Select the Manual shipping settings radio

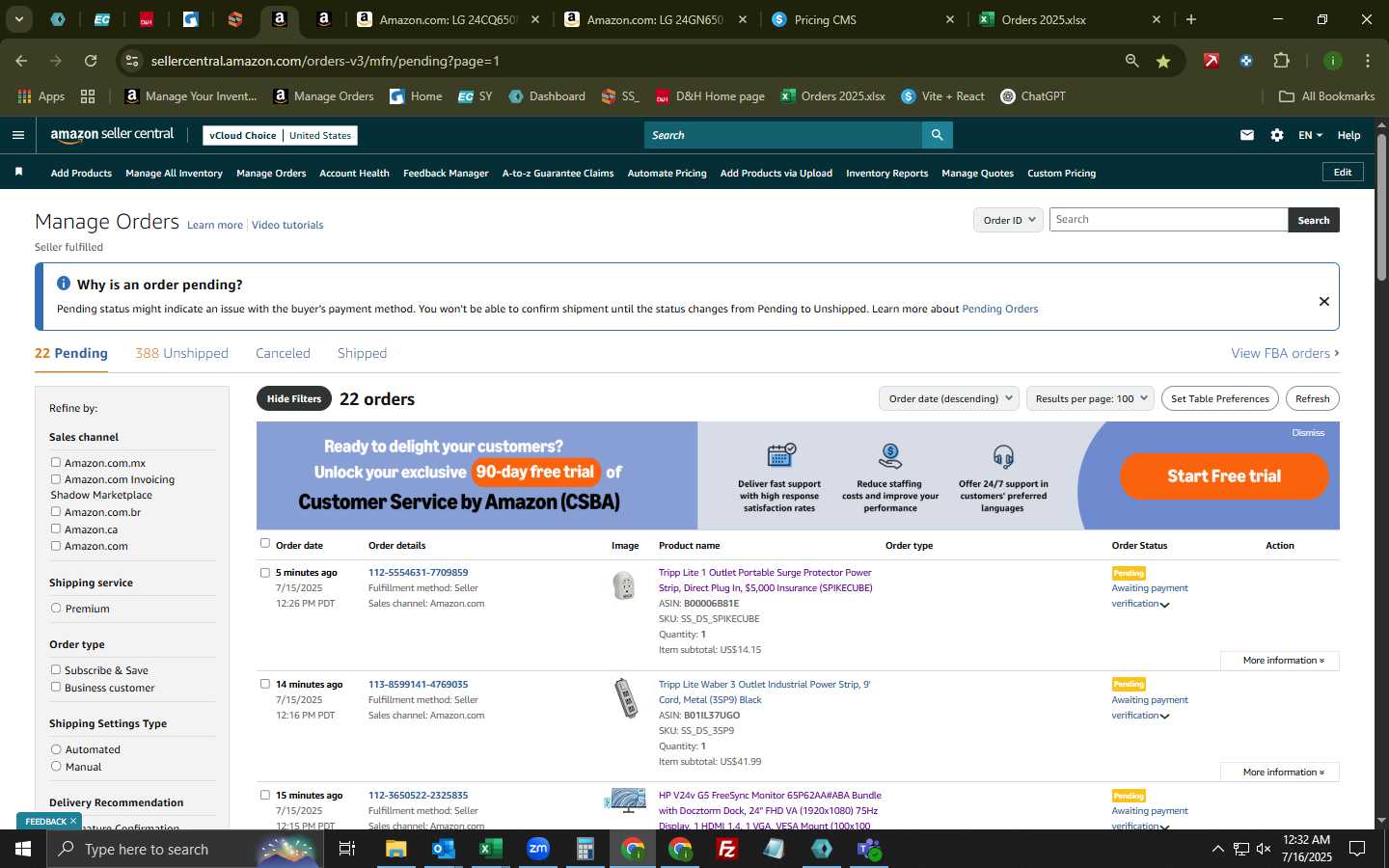[56, 766]
